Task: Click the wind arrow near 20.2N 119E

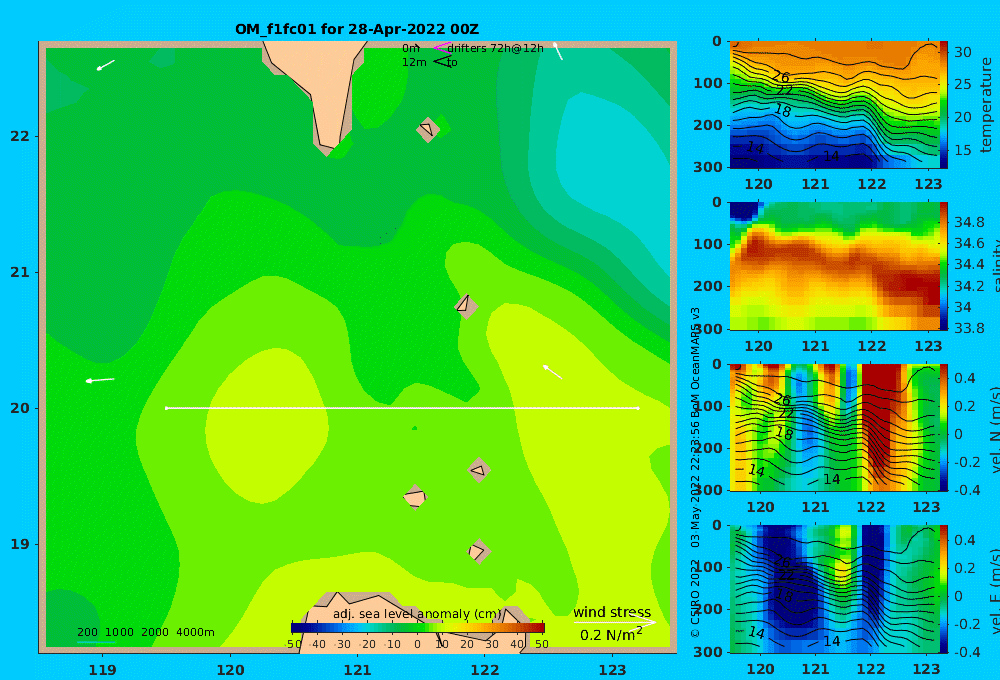Action: pos(100,380)
